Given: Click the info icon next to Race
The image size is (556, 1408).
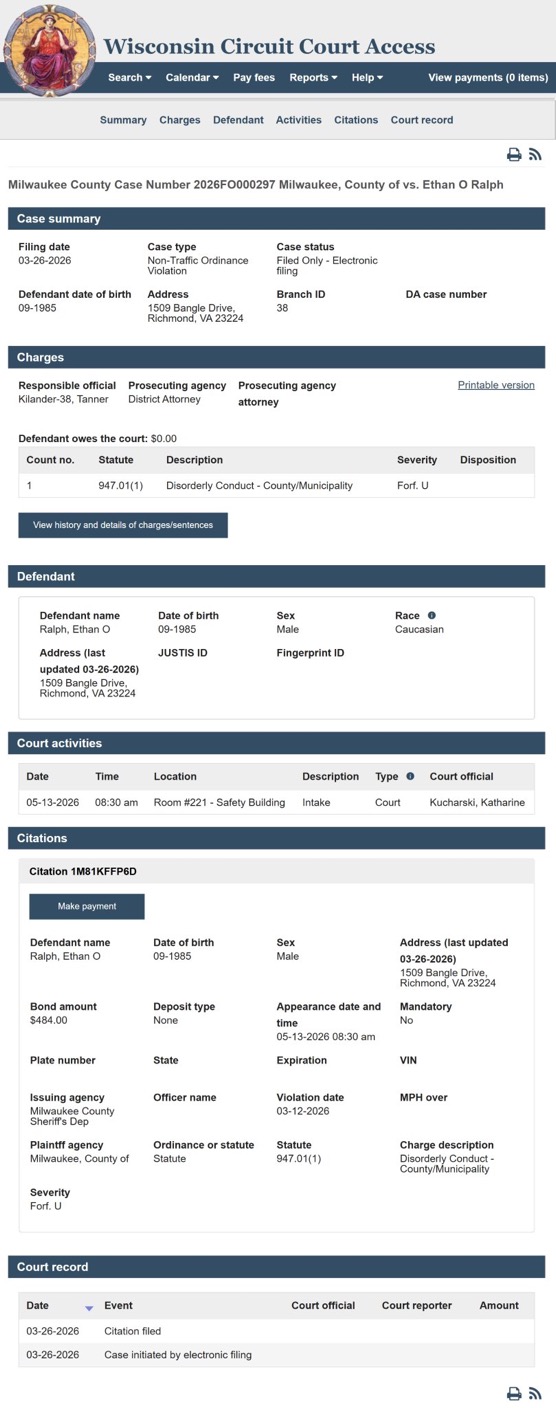Looking at the screenshot, I should 432,615.
